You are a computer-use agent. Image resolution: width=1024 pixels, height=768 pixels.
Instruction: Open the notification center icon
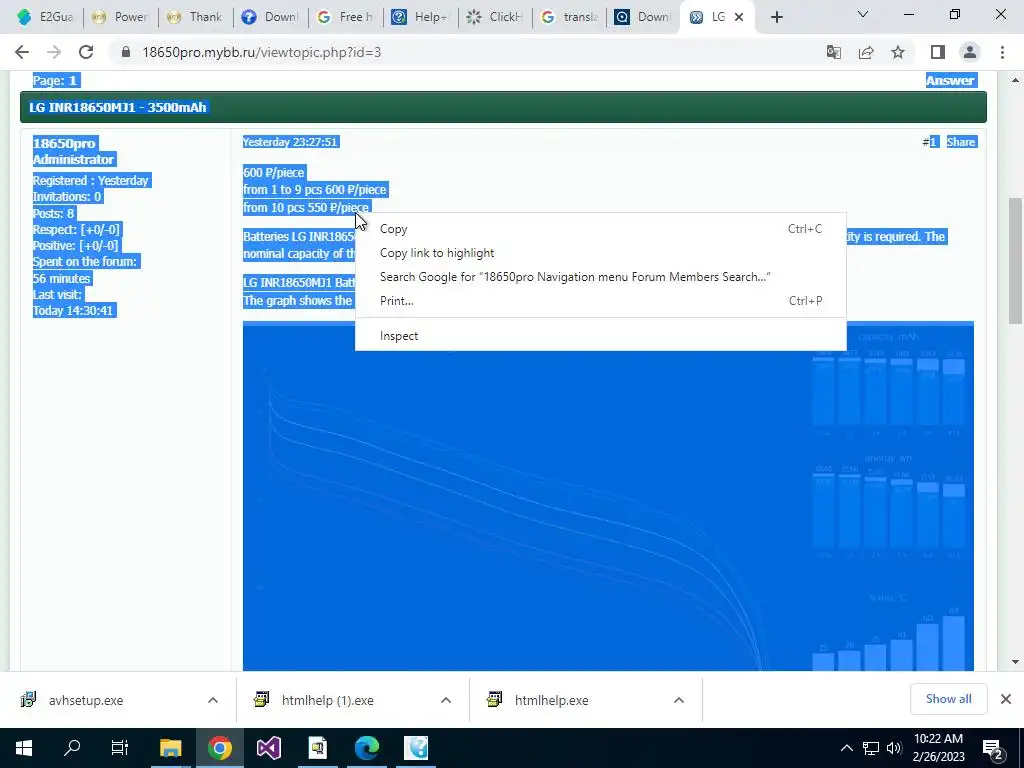(x=993, y=749)
